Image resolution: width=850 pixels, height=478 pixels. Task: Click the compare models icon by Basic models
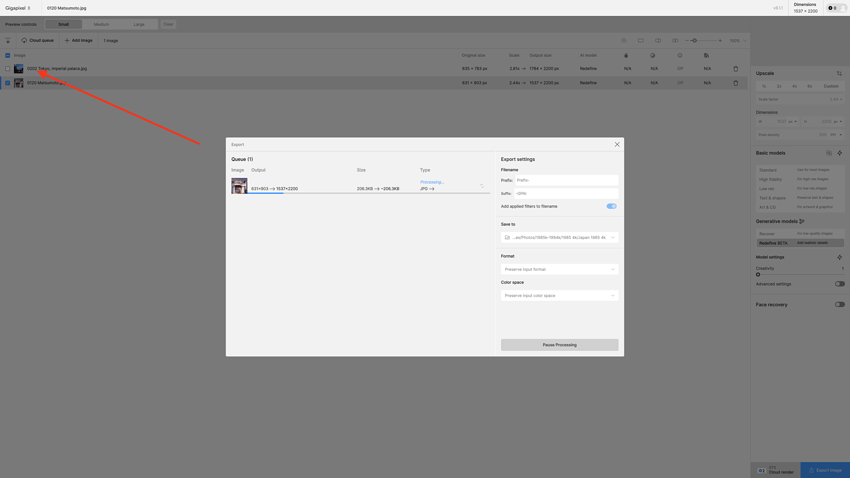[x=829, y=153]
